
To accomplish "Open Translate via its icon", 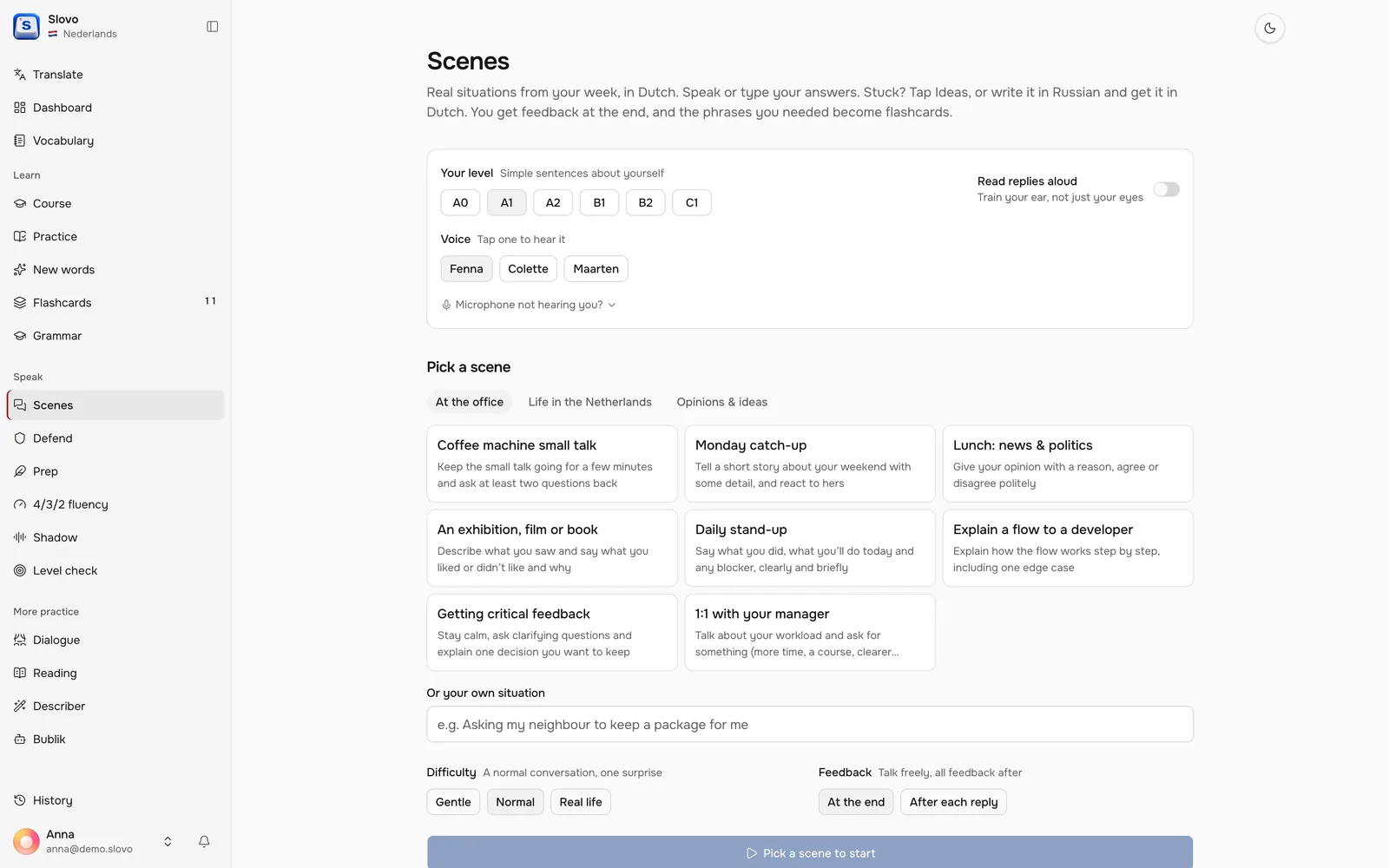I will coord(20,75).
